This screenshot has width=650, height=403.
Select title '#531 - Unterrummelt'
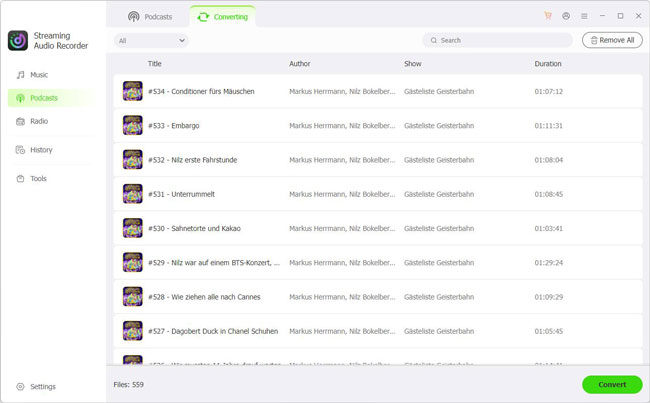182,194
